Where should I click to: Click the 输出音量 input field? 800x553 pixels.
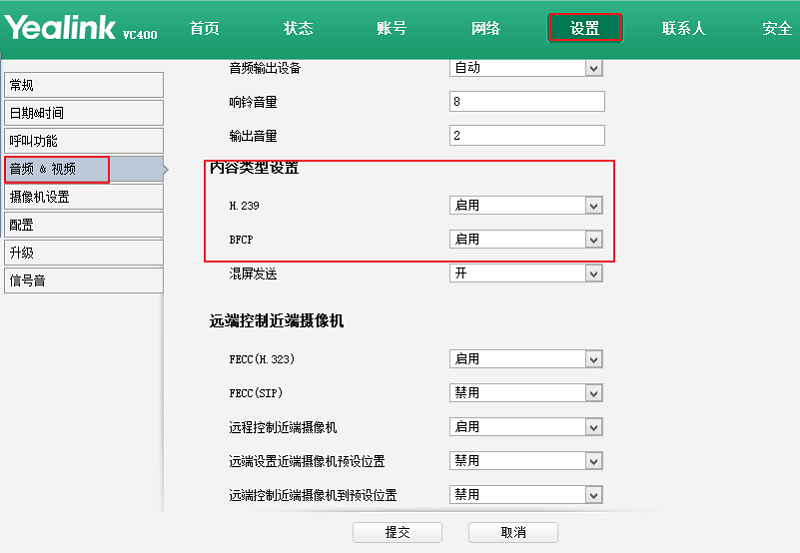527,136
